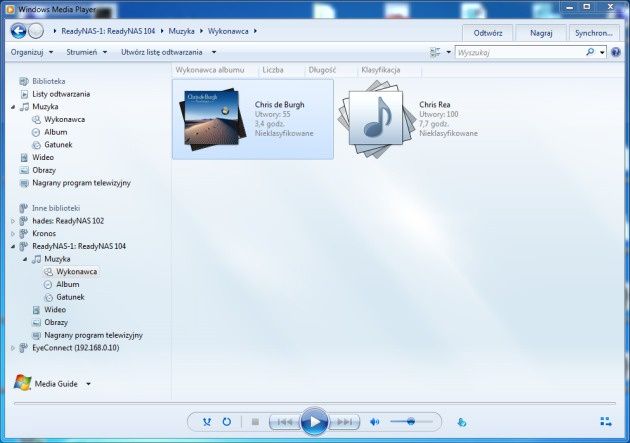Click ReadyNAS-1: ReadyNAS 104 in the breadcrumb

108,31
